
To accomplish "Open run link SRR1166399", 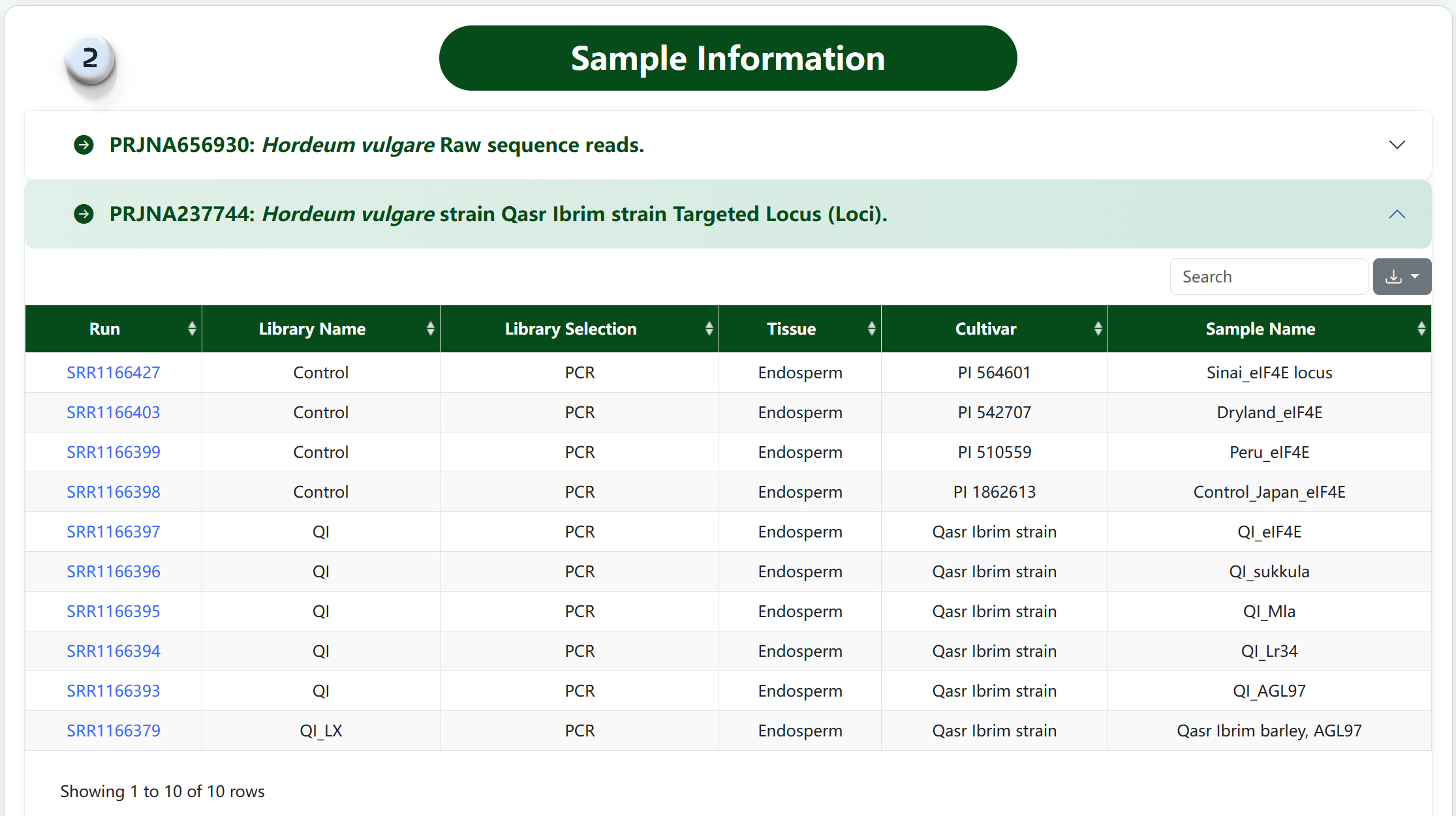I will [114, 452].
